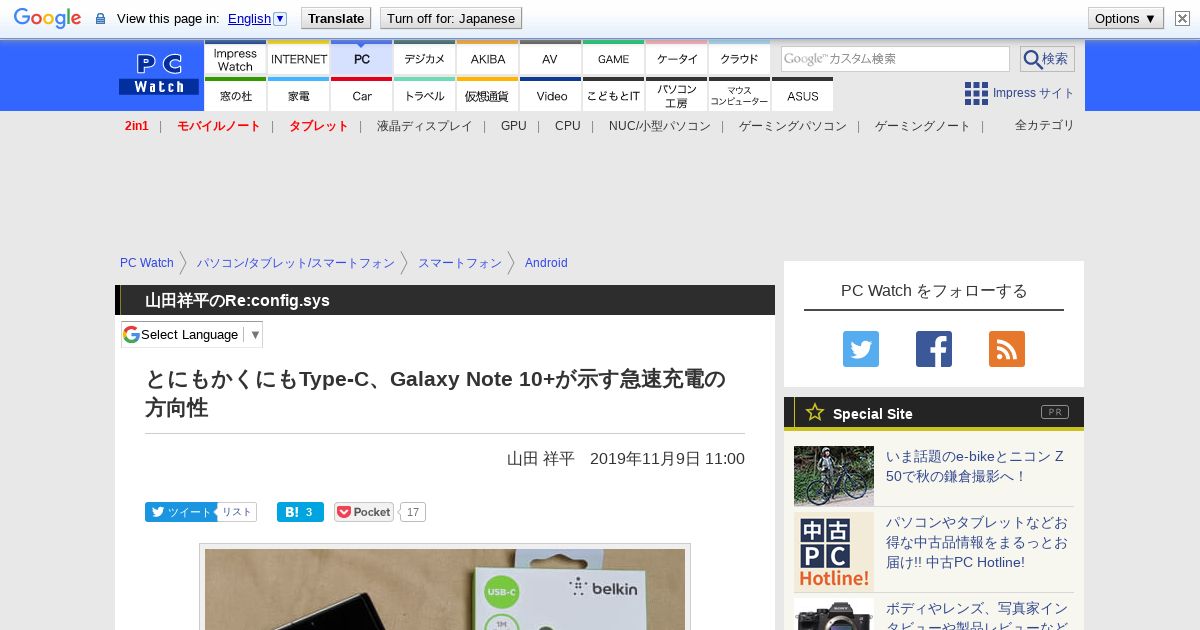This screenshot has height=630, width=1200.
Task: Click パソコン/タブレット/スマートフォン breadcrumb
Action: tap(296, 263)
